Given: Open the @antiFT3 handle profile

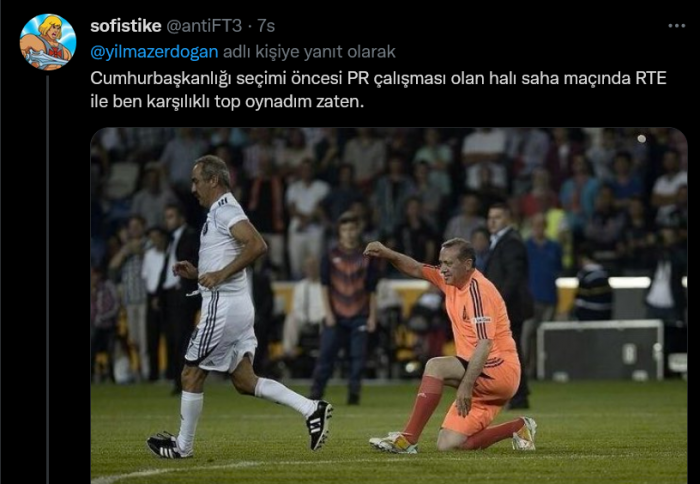Looking at the screenshot, I should pyautogui.click(x=204, y=26).
